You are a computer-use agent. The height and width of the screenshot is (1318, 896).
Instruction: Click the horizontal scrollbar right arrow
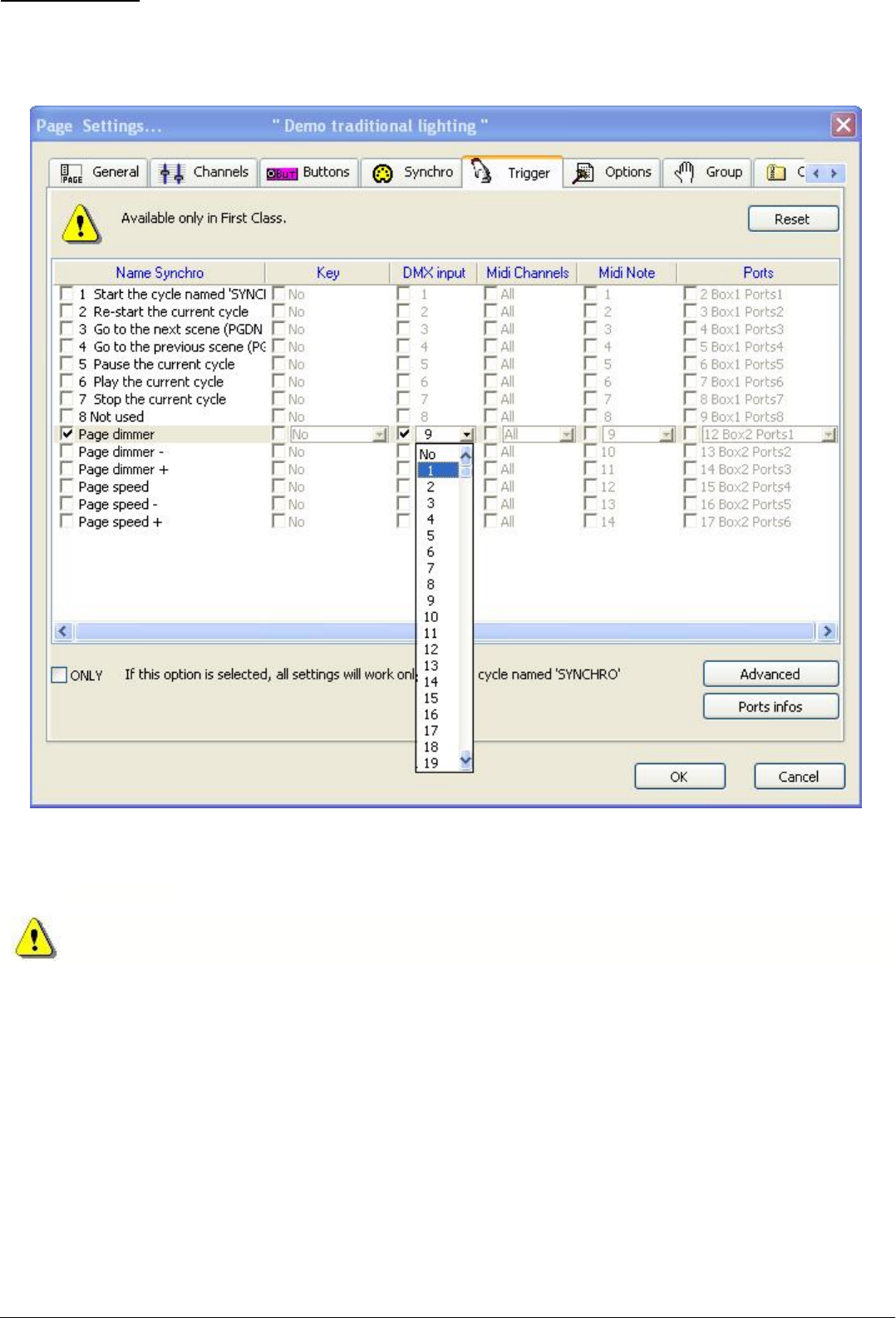pyautogui.click(x=827, y=631)
